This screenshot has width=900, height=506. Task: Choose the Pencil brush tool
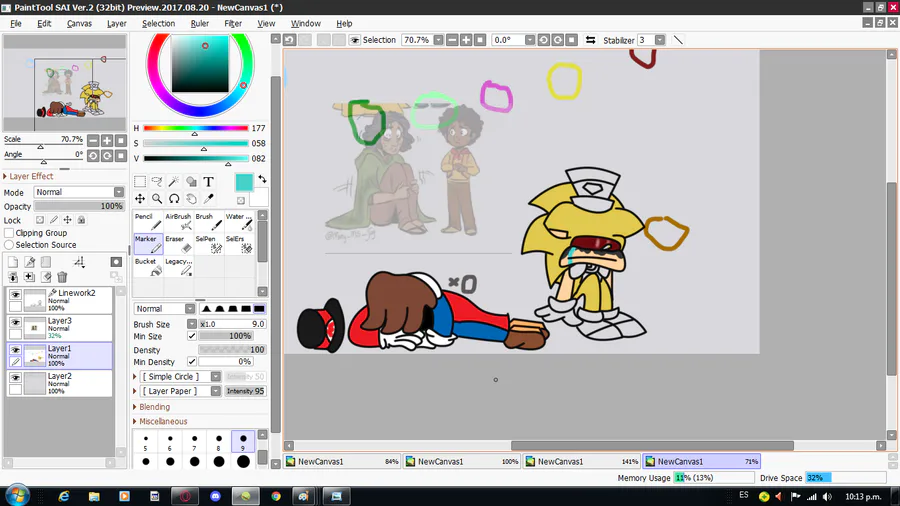[148, 221]
